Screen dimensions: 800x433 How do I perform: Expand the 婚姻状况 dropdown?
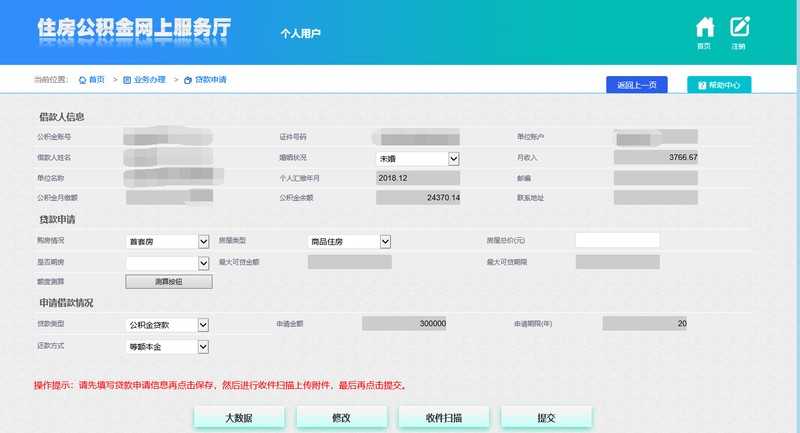tap(417, 158)
